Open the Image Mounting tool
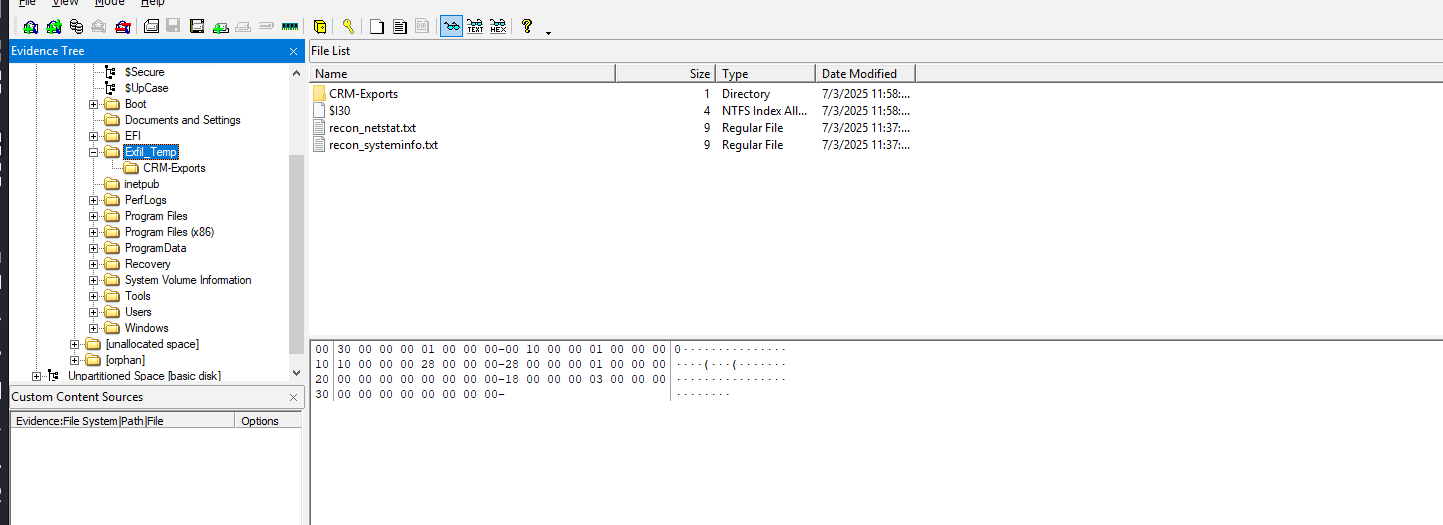This screenshot has width=1443, height=525. (x=76, y=27)
